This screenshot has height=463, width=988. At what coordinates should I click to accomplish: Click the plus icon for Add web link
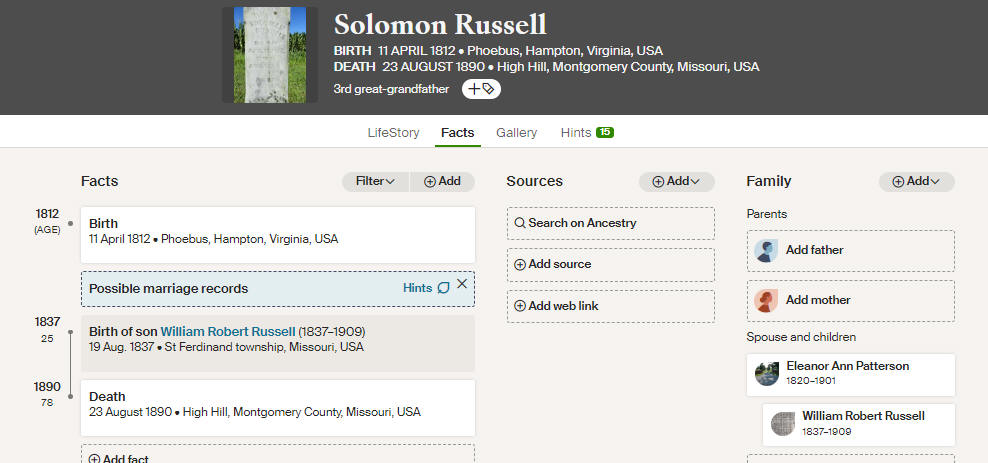[x=520, y=306]
